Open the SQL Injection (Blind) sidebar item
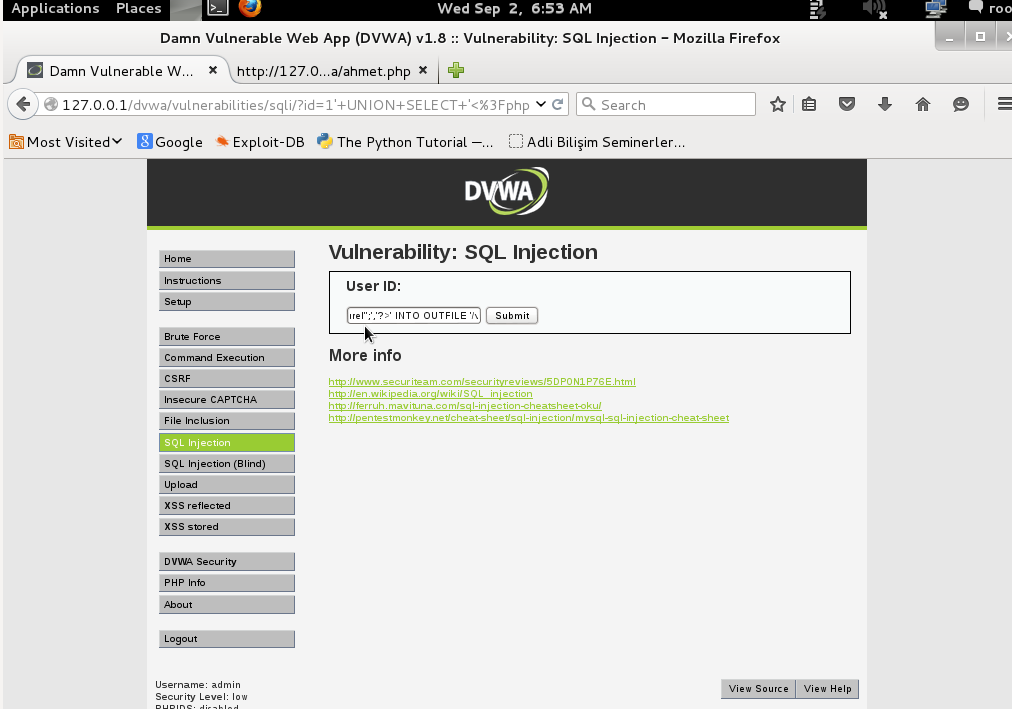Image resolution: width=1012 pixels, height=709 pixels. click(226, 464)
